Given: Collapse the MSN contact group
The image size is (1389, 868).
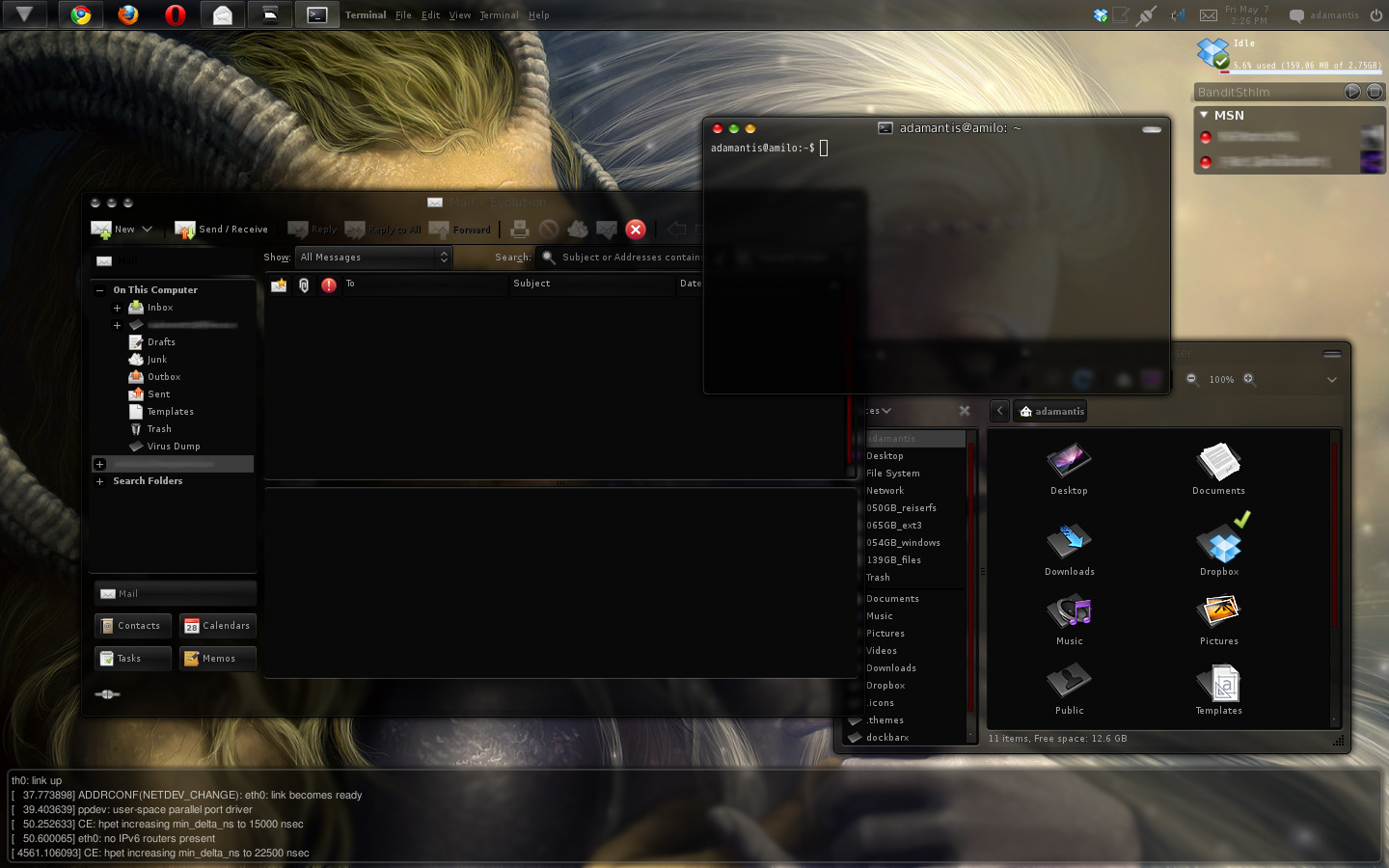Looking at the screenshot, I should [x=1204, y=115].
